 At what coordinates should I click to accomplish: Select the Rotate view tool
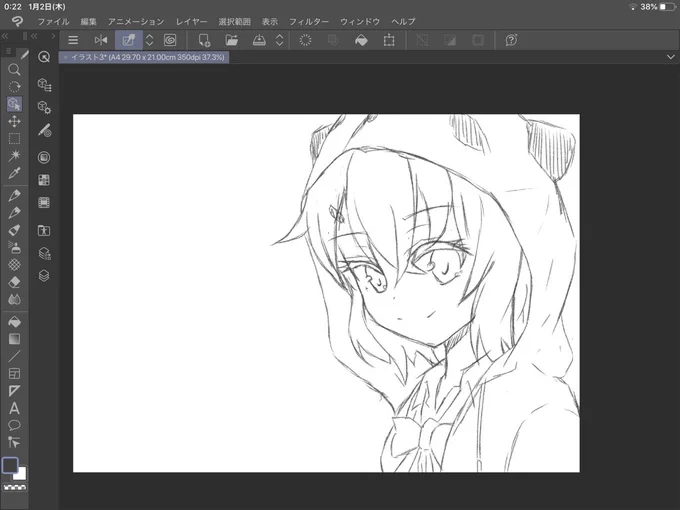14,87
